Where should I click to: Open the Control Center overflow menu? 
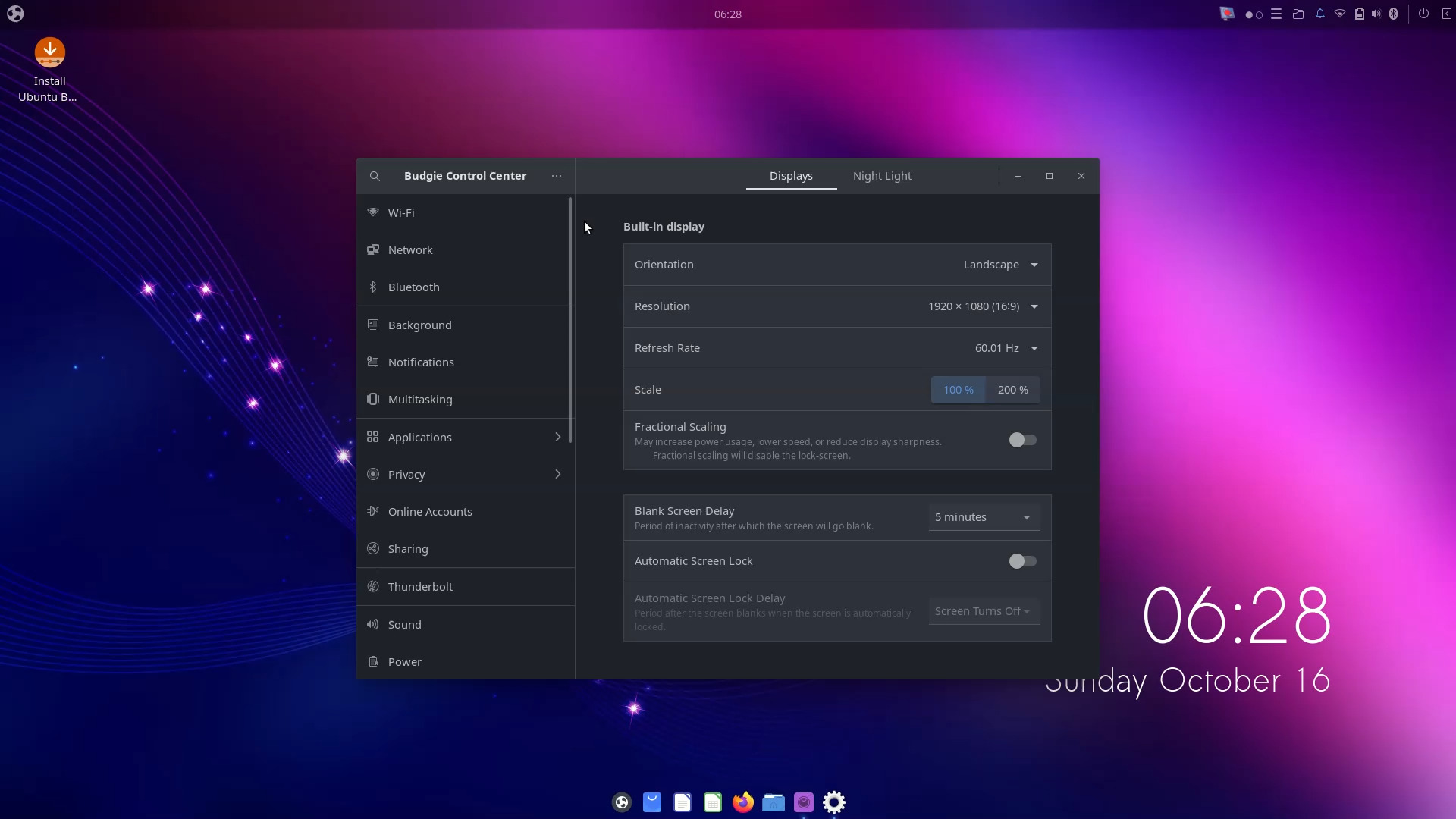coord(556,176)
